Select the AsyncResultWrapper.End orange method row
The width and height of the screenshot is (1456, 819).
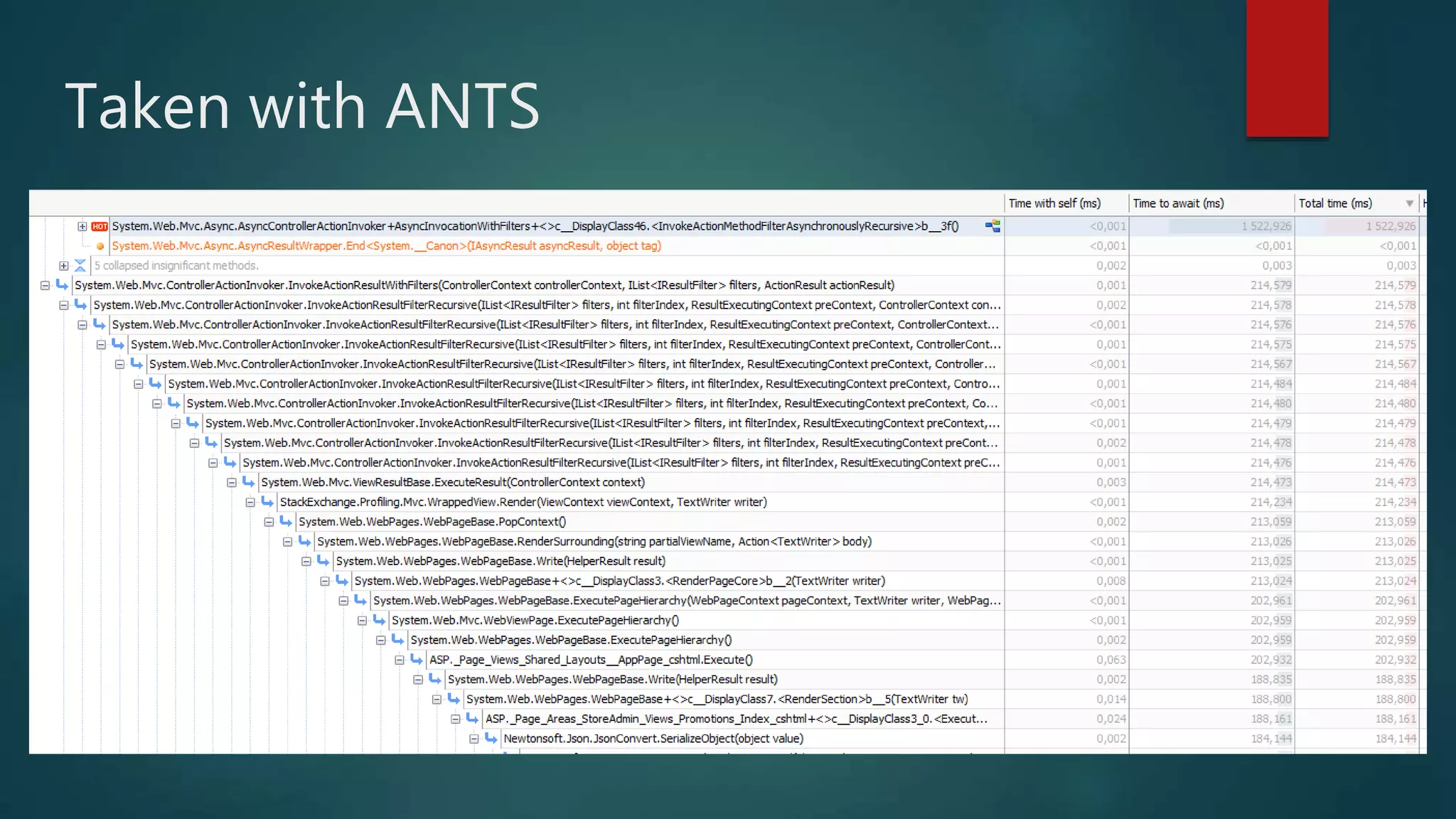tap(386, 246)
